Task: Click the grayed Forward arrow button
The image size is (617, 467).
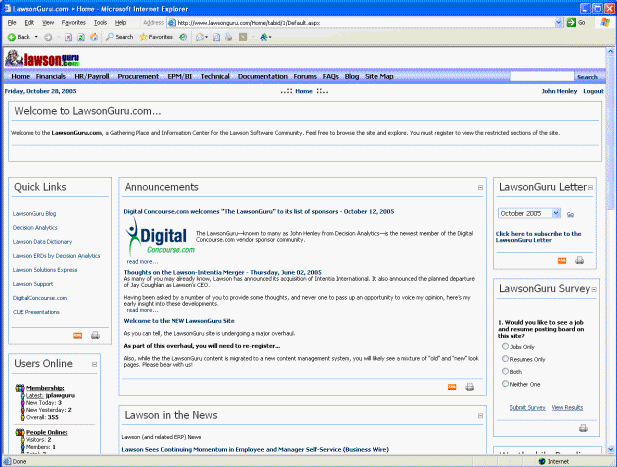Action: tap(48, 37)
